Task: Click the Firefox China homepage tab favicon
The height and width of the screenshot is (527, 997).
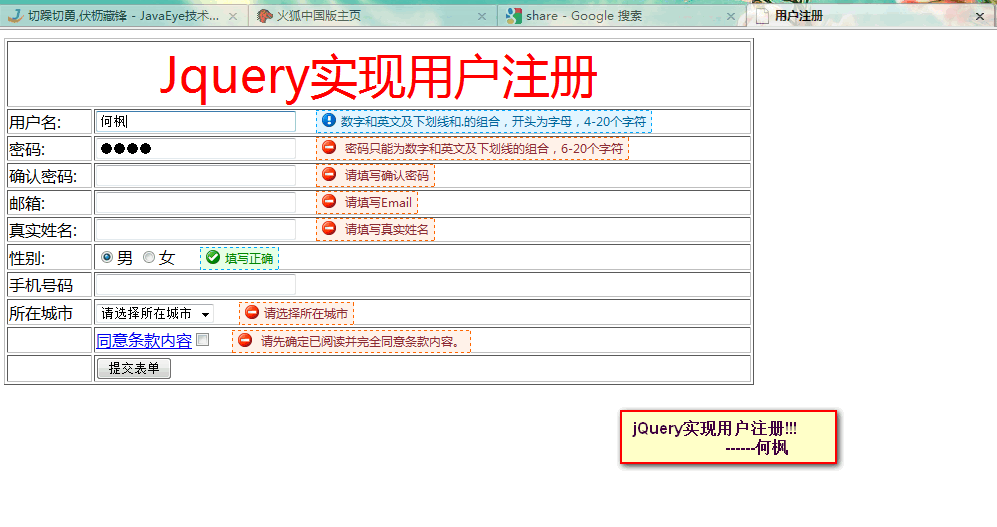Action: pos(265,16)
